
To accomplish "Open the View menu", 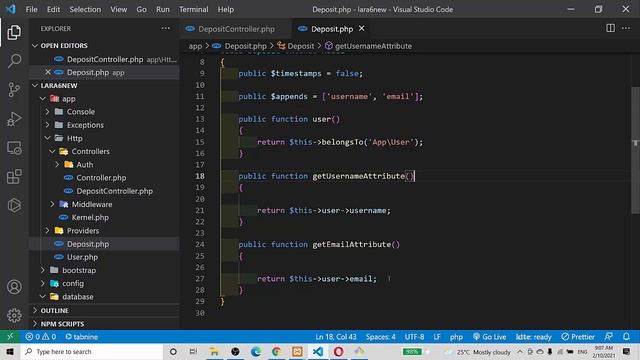I will [x=118, y=9].
